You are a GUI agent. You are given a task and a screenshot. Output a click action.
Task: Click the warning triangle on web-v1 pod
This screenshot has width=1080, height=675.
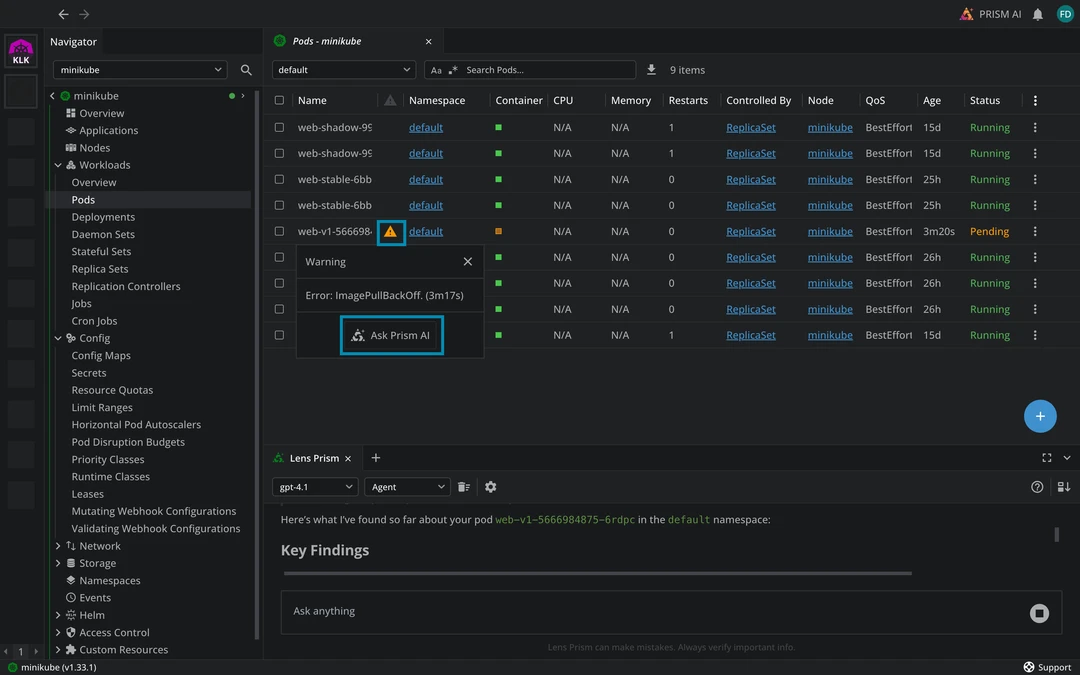390,232
